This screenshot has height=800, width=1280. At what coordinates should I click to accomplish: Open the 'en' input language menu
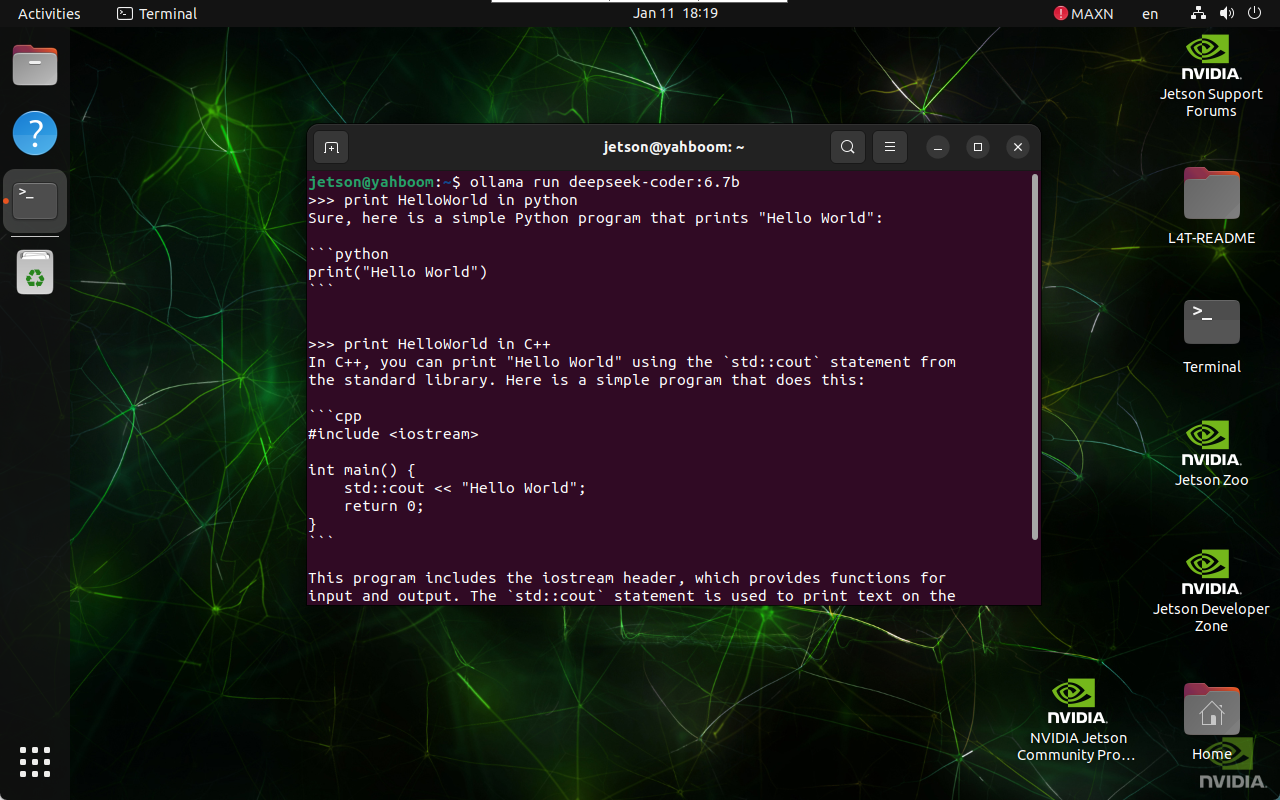(1150, 13)
